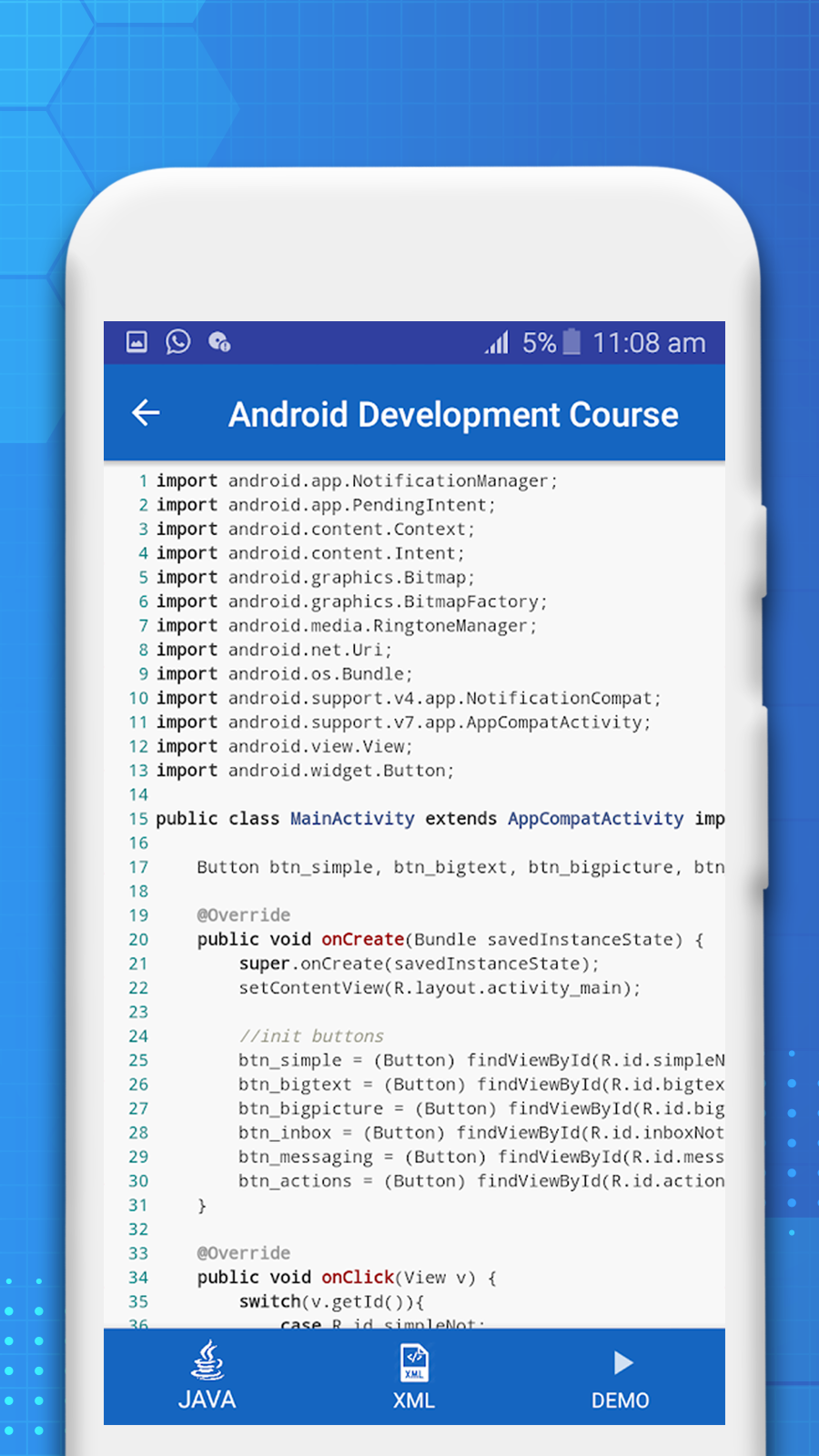Click the import android.app.NotificationManager line

[357, 481]
